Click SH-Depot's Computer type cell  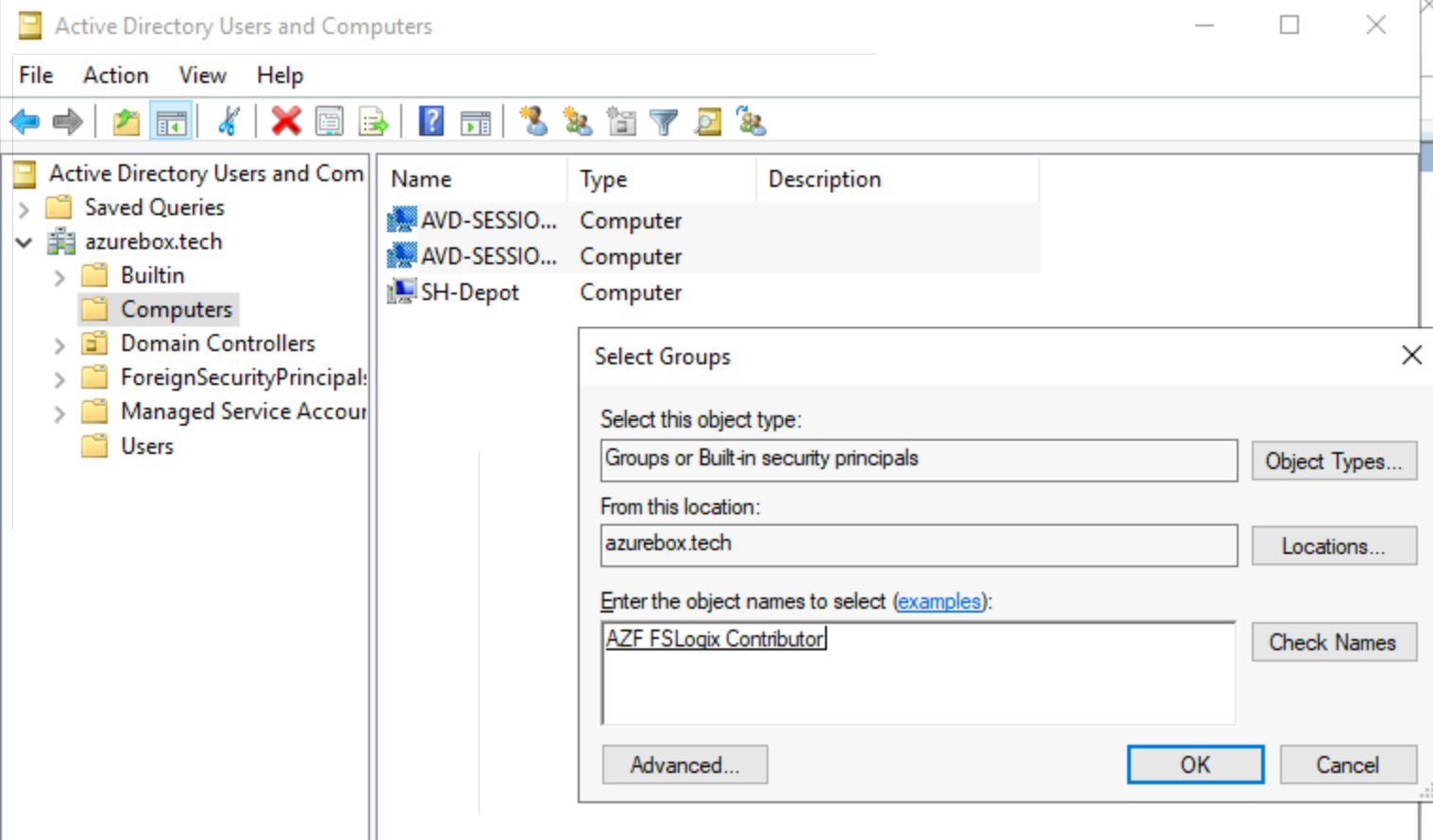631,293
